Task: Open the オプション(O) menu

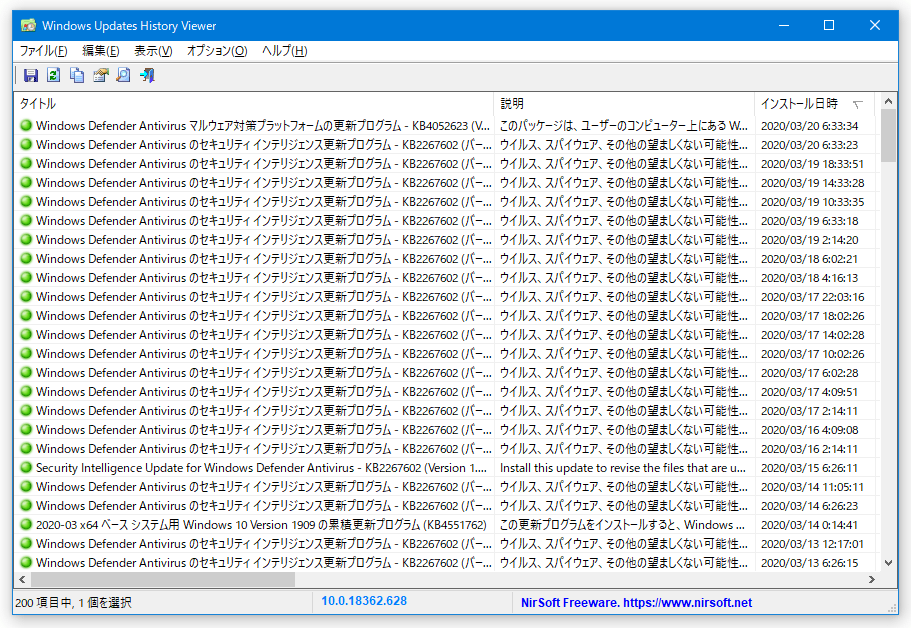Action: tap(217, 51)
